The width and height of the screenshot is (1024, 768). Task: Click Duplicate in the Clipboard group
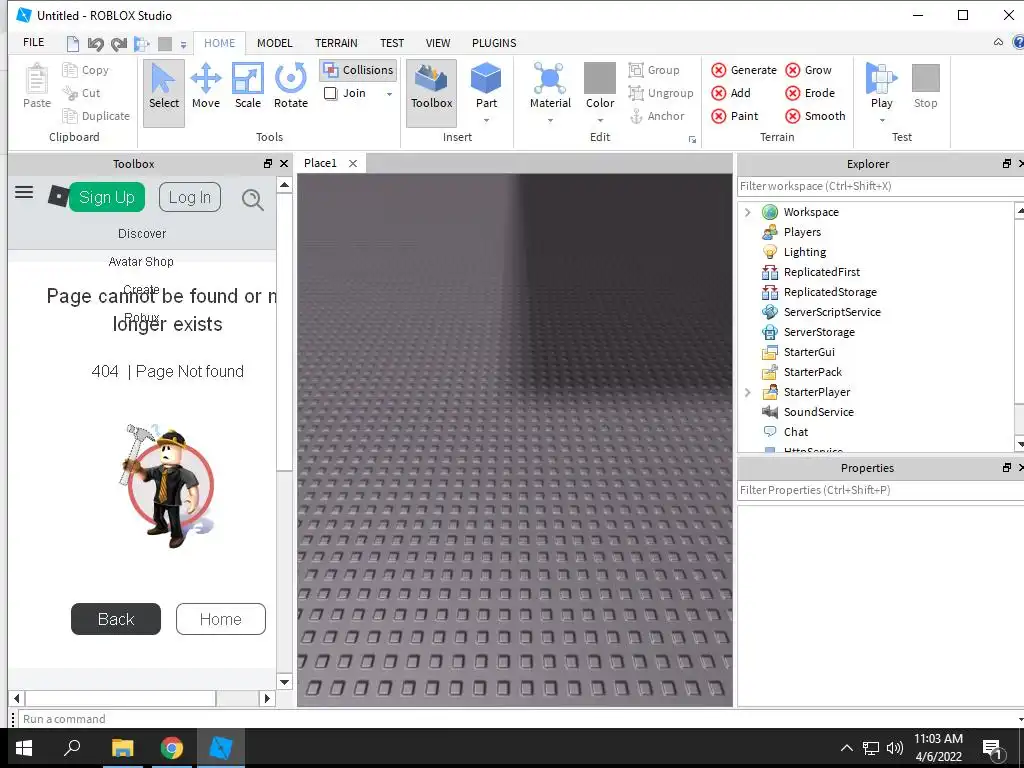[96, 116]
